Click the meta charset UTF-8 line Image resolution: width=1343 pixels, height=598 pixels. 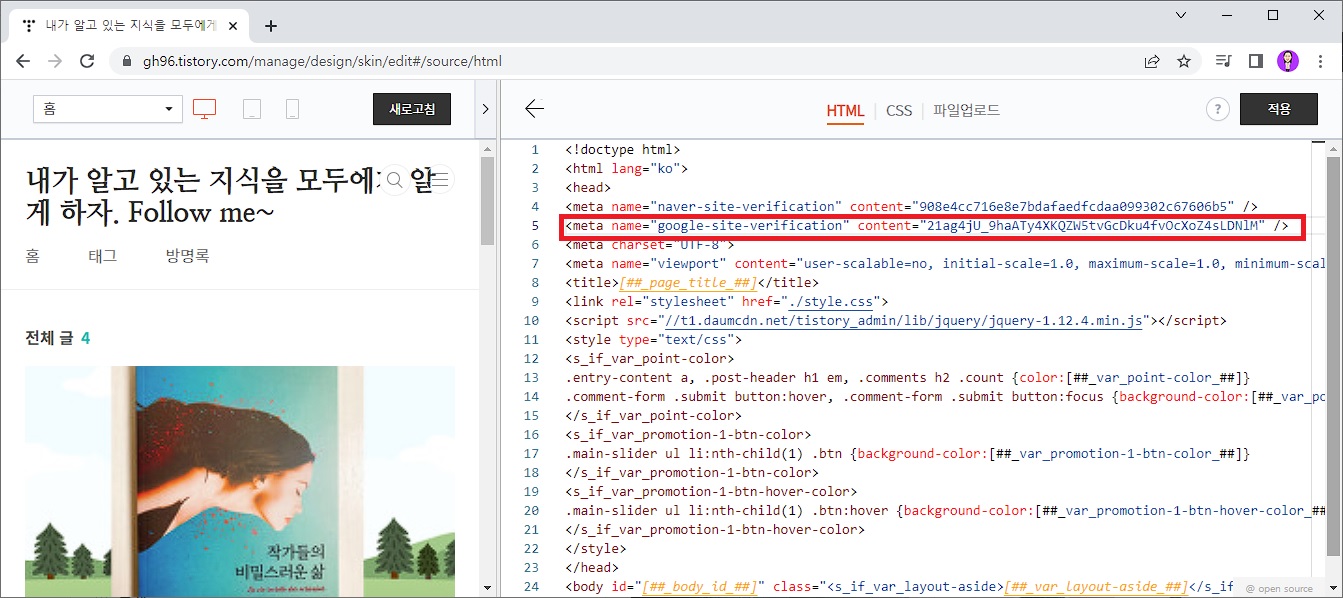pyautogui.click(x=650, y=244)
